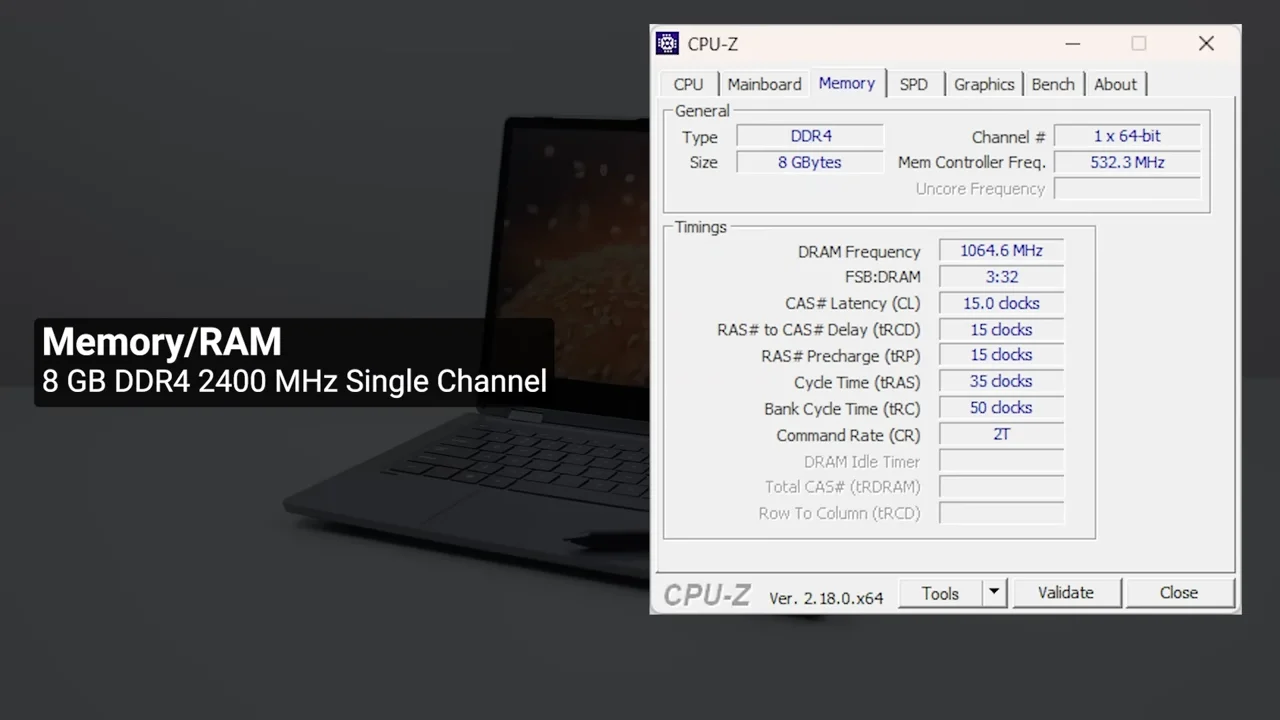Select the Memory tab
Viewport: 1280px width, 720px height.
pyautogui.click(x=846, y=84)
